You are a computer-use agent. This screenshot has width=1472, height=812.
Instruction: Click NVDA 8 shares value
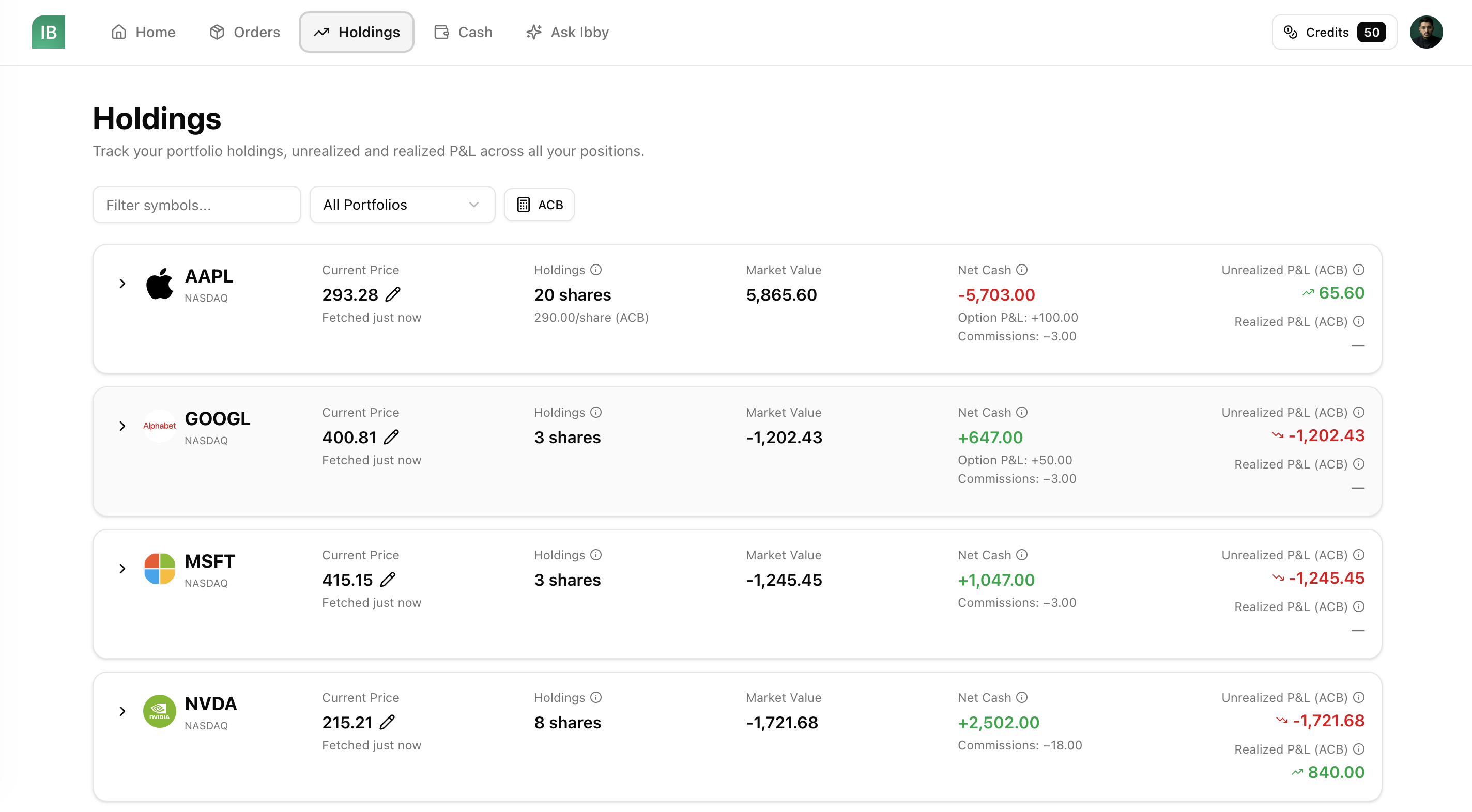point(568,723)
